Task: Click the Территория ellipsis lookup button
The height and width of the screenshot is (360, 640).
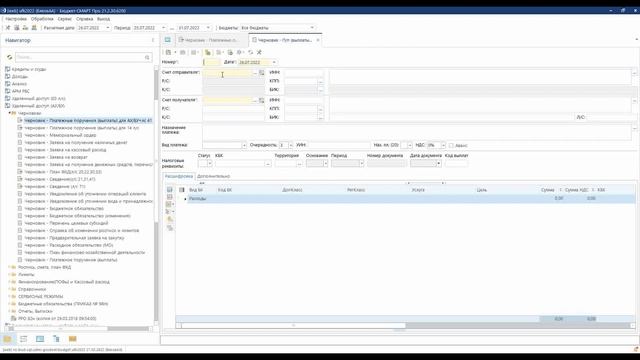Action: click(299, 164)
